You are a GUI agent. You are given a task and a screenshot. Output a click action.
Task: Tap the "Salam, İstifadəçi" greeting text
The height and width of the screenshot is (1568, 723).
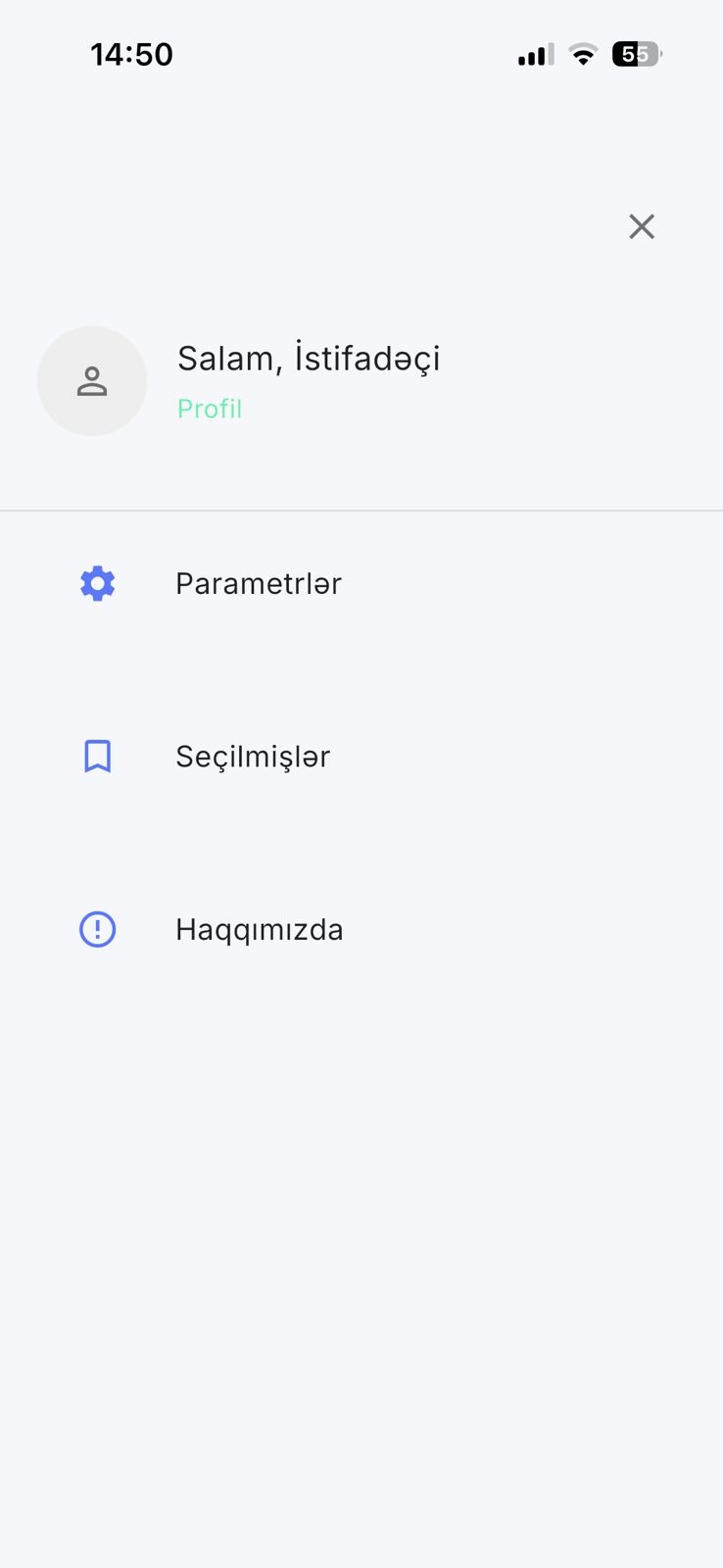[309, 359]
